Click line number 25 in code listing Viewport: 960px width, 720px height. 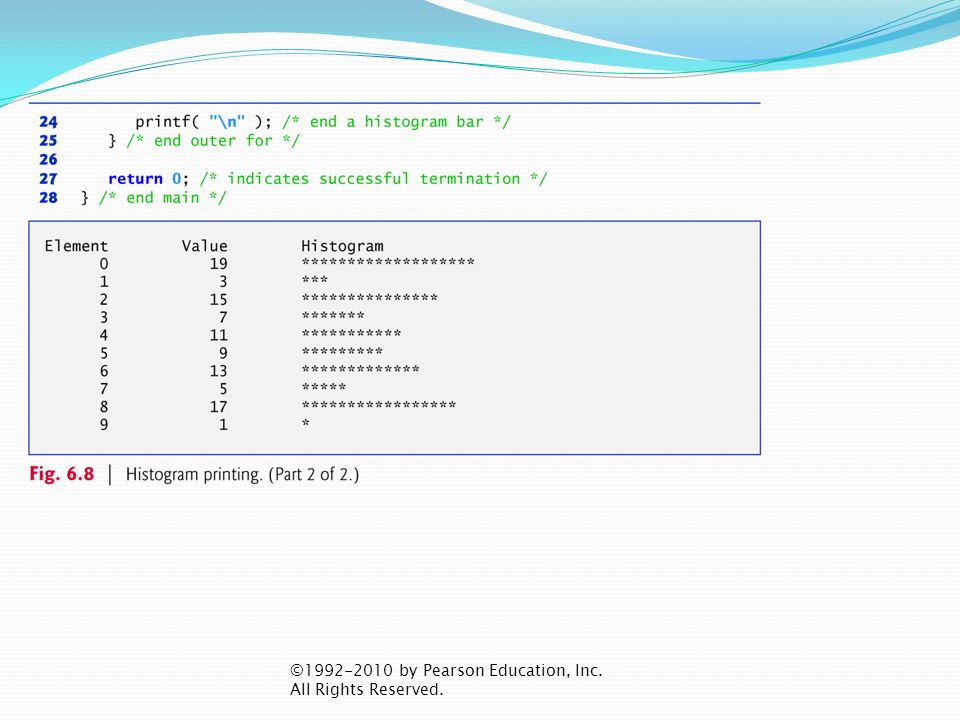(x=48, y=141)
